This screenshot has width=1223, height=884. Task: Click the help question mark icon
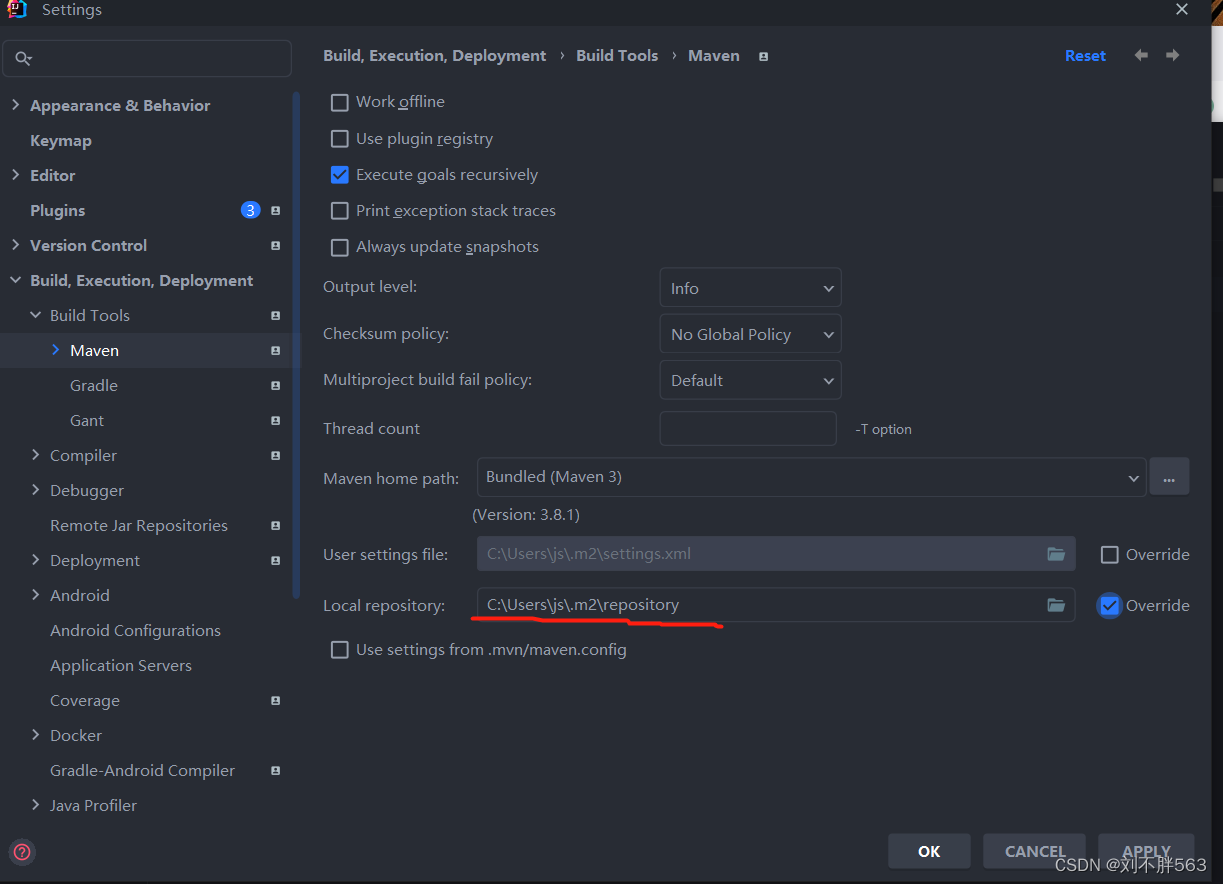point(22,852)
